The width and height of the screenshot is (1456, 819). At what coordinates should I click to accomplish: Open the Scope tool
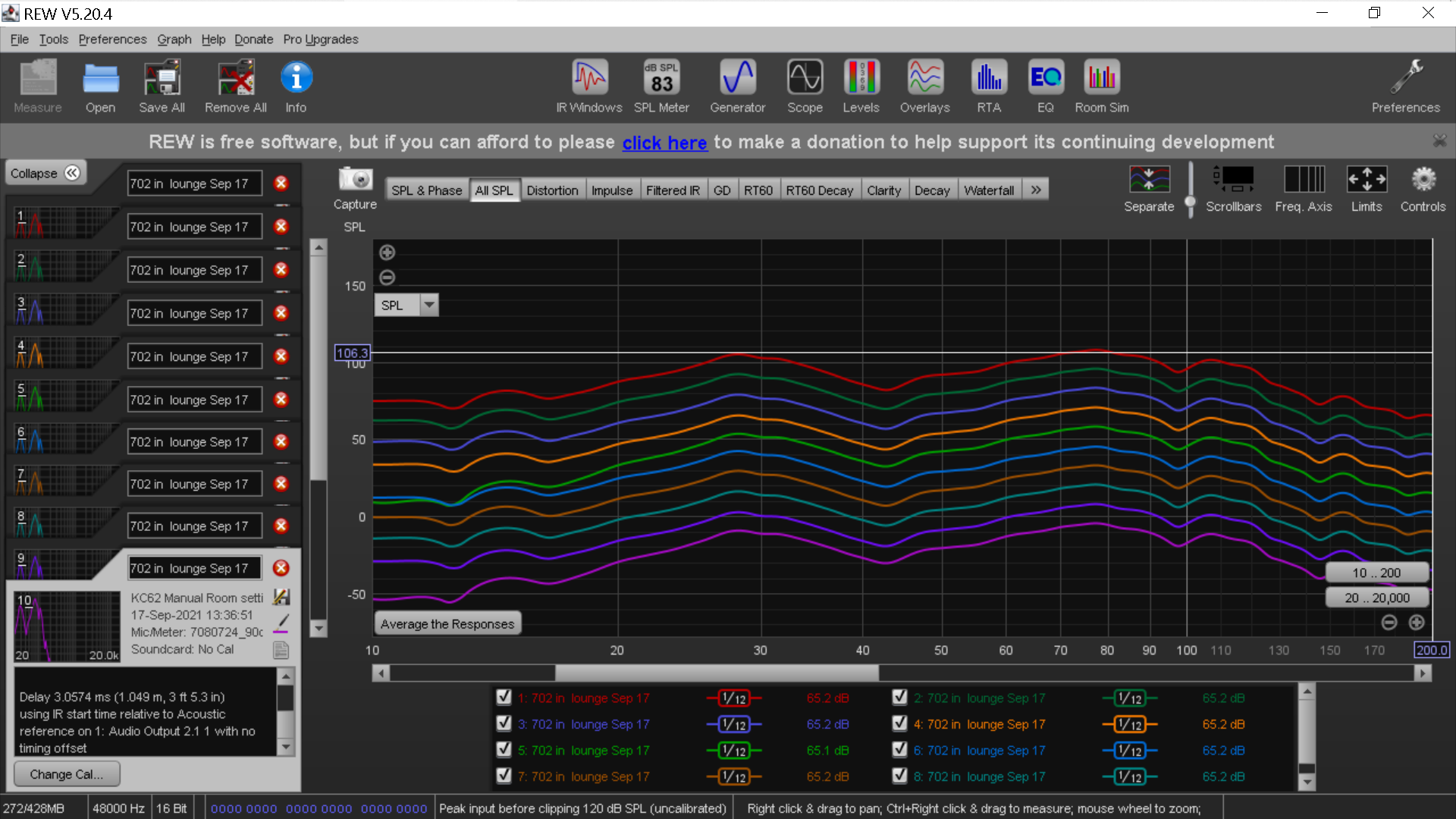805,86
